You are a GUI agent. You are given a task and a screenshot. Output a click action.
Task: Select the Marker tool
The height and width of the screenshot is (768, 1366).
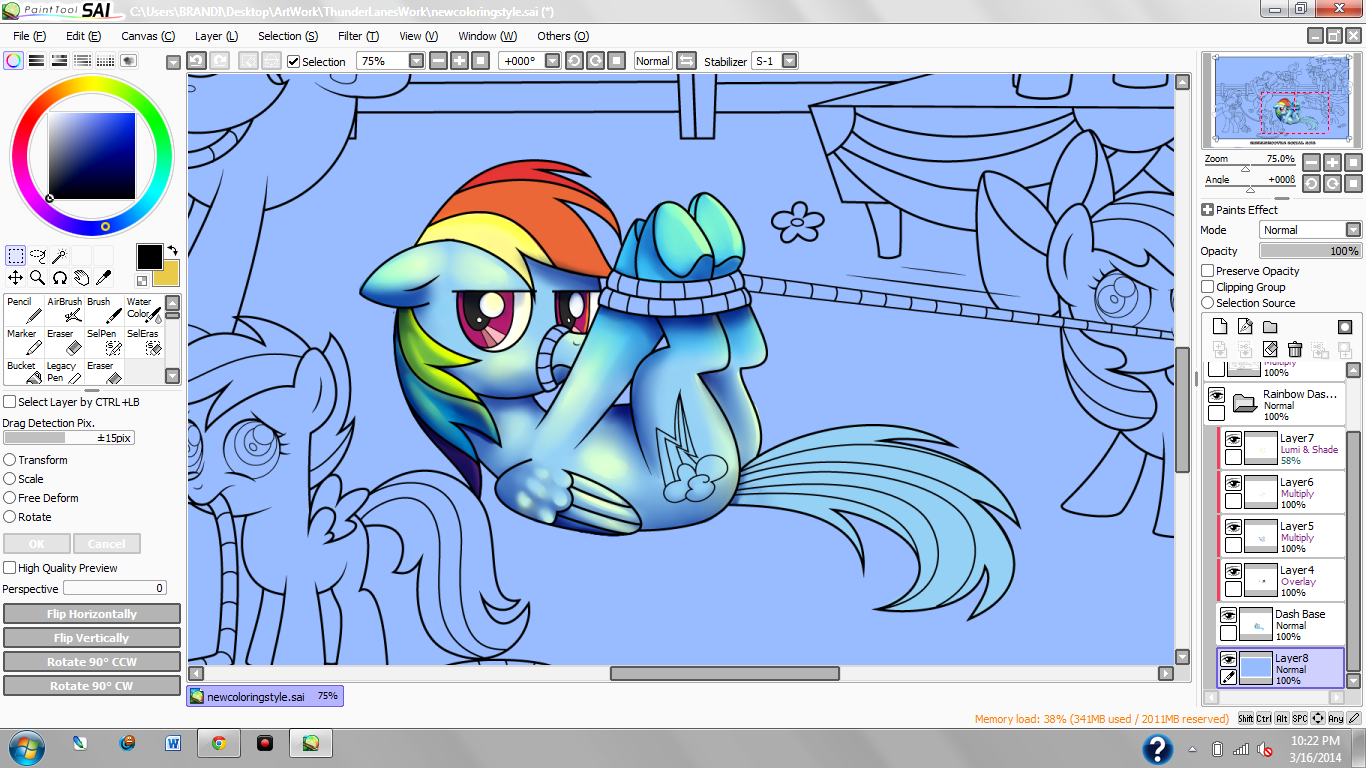(x=24, y=342)
